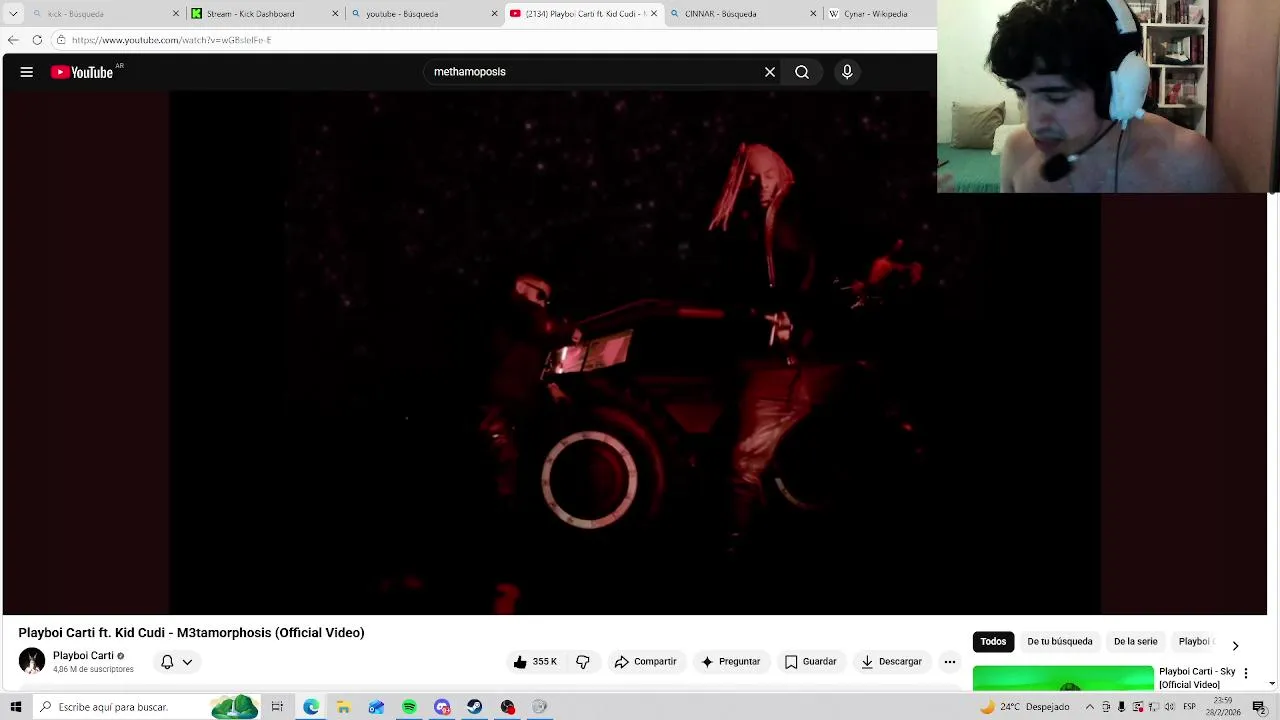Open options for Playboi Carti - Sky video

[x=1246, y=673]
